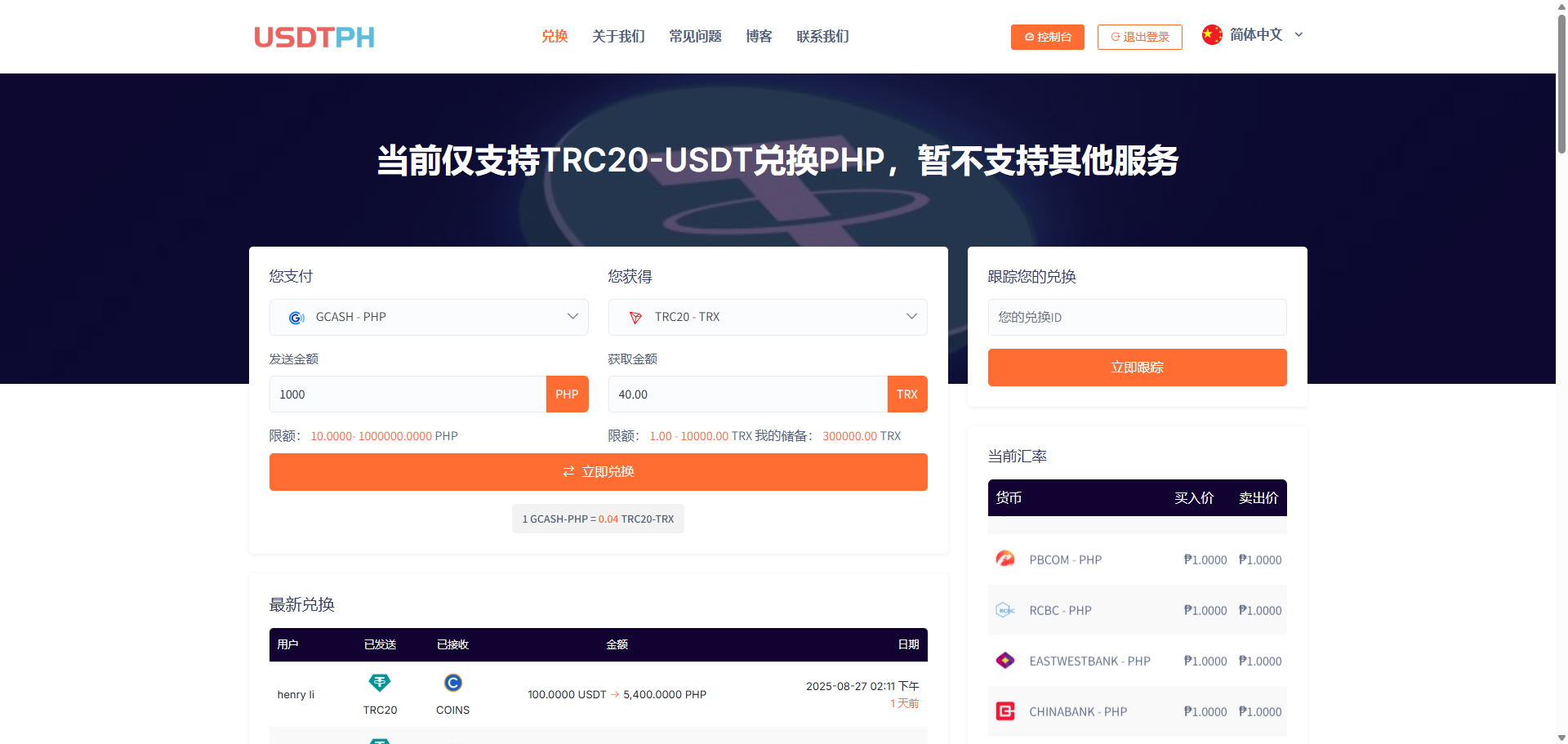Click the pay limit 10.0000- 1000000.0000 value
The width and height of the screenshot is (1568, 744).
coord(372,436)
